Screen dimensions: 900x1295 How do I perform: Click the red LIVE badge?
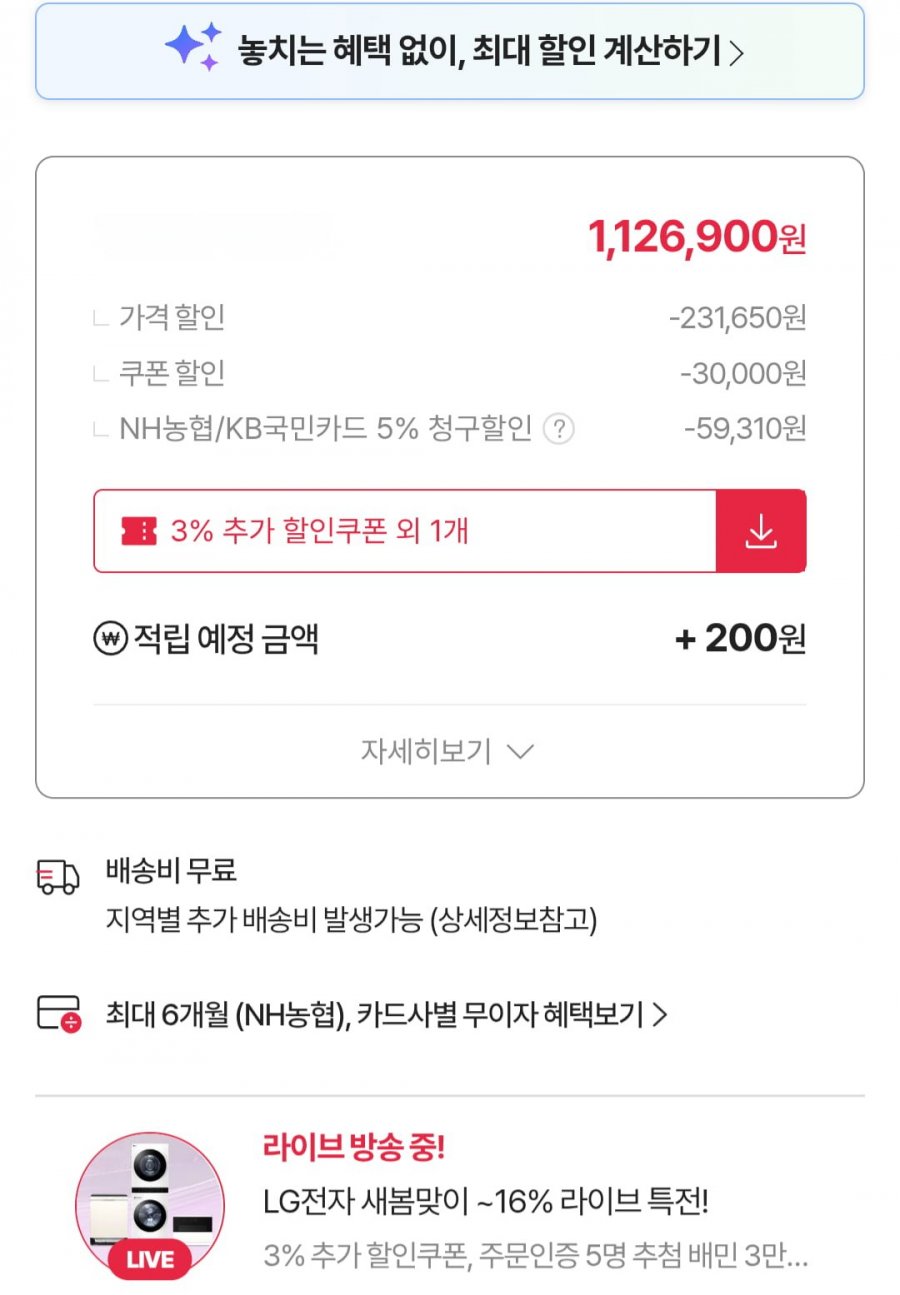click(x=148, y=1259)
